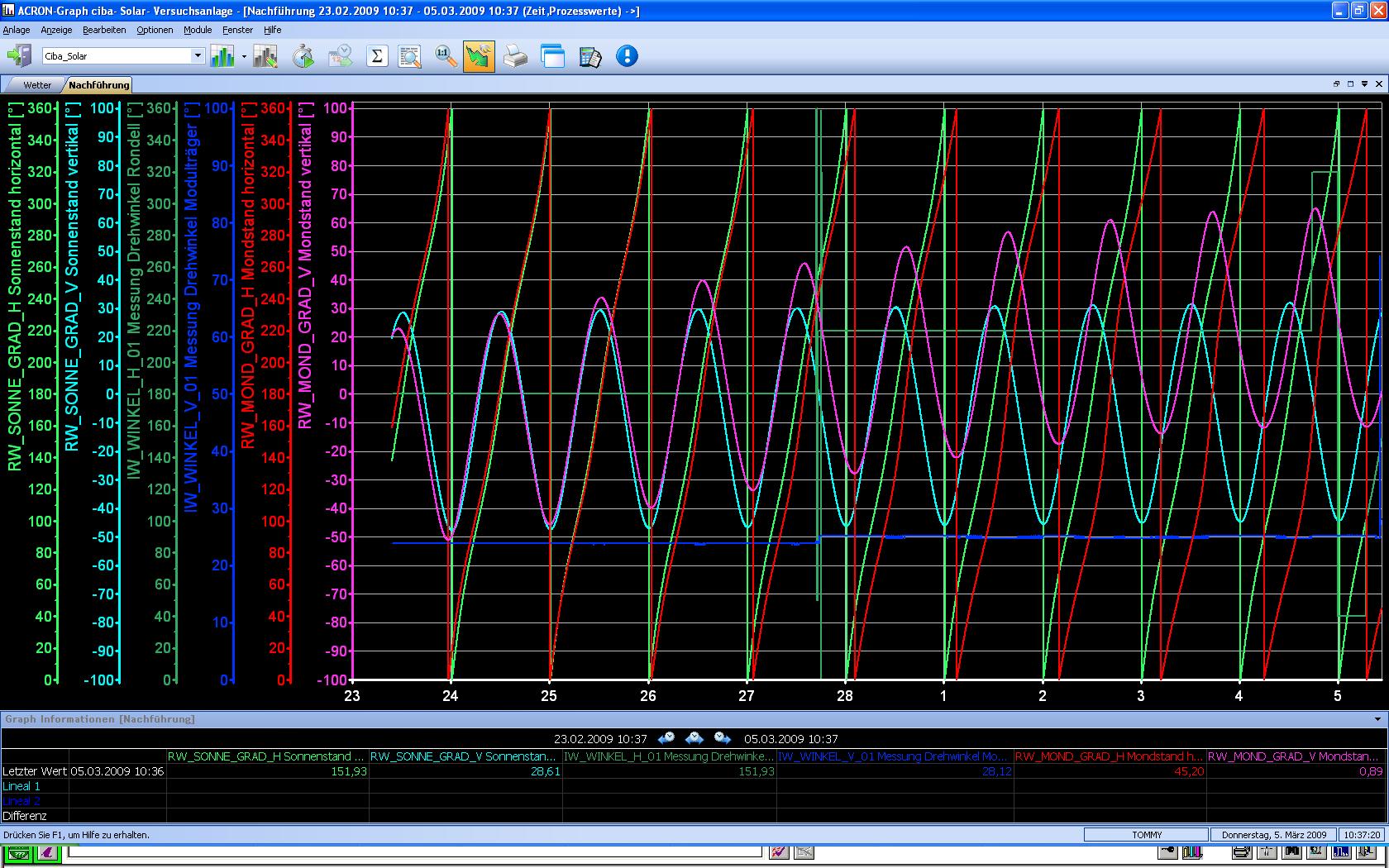The height and width of the screenshot is (868, 1389).
Task: Click the stopwatch play icon
Action: point(303,56)
